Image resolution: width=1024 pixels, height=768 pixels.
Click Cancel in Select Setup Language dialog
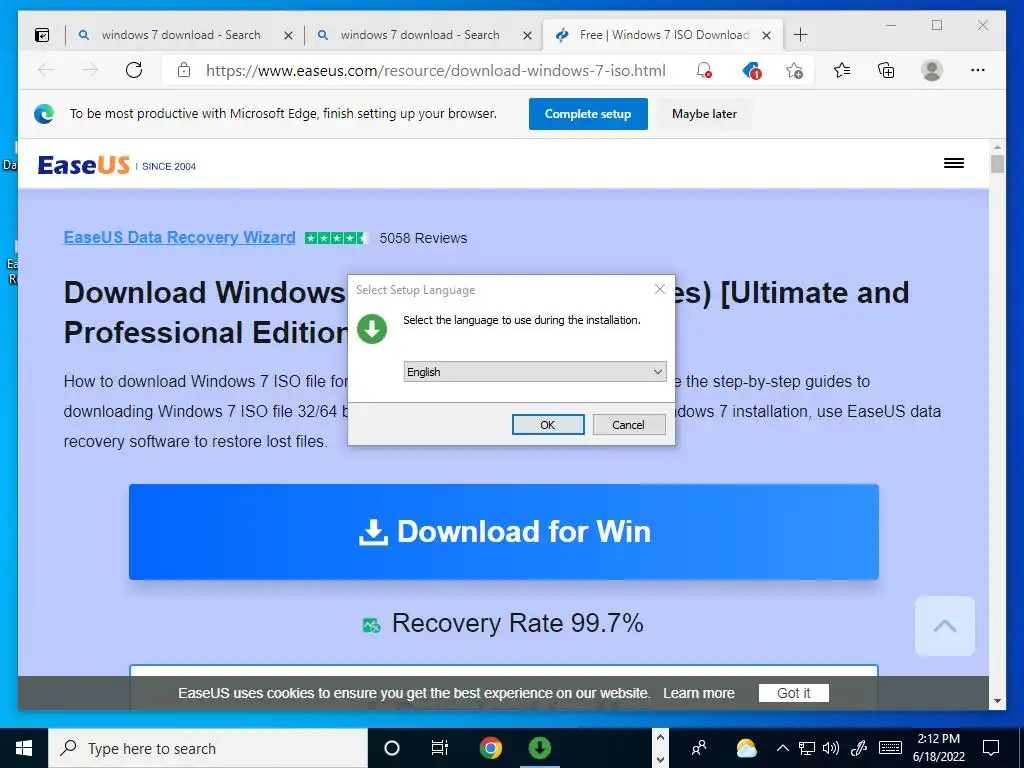pyautogui.click(x=628, y=424)
